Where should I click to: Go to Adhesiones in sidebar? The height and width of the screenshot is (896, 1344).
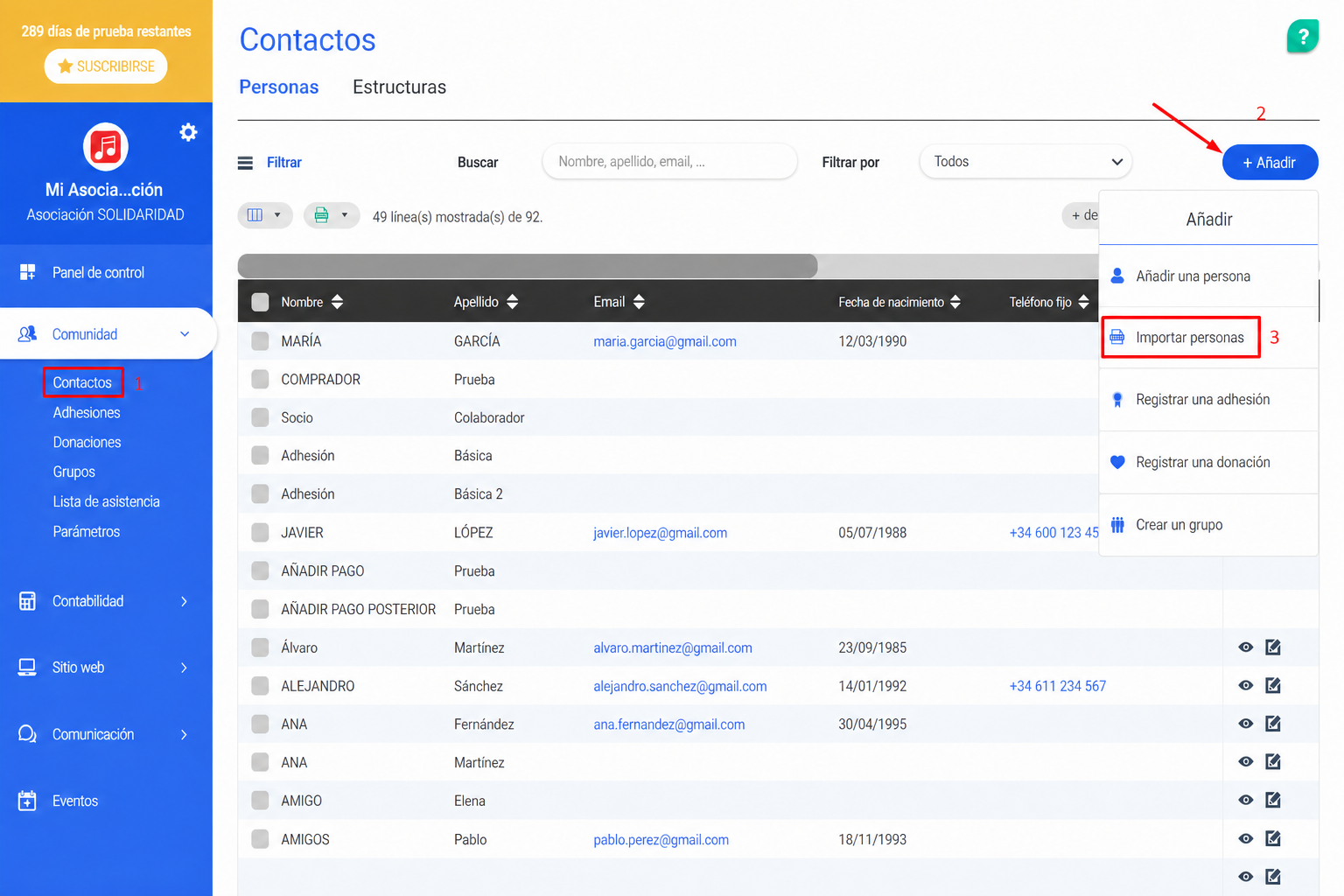[87, 412]
